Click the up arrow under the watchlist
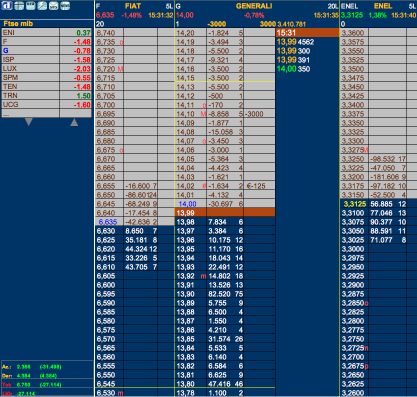 [x=74, y=122]
